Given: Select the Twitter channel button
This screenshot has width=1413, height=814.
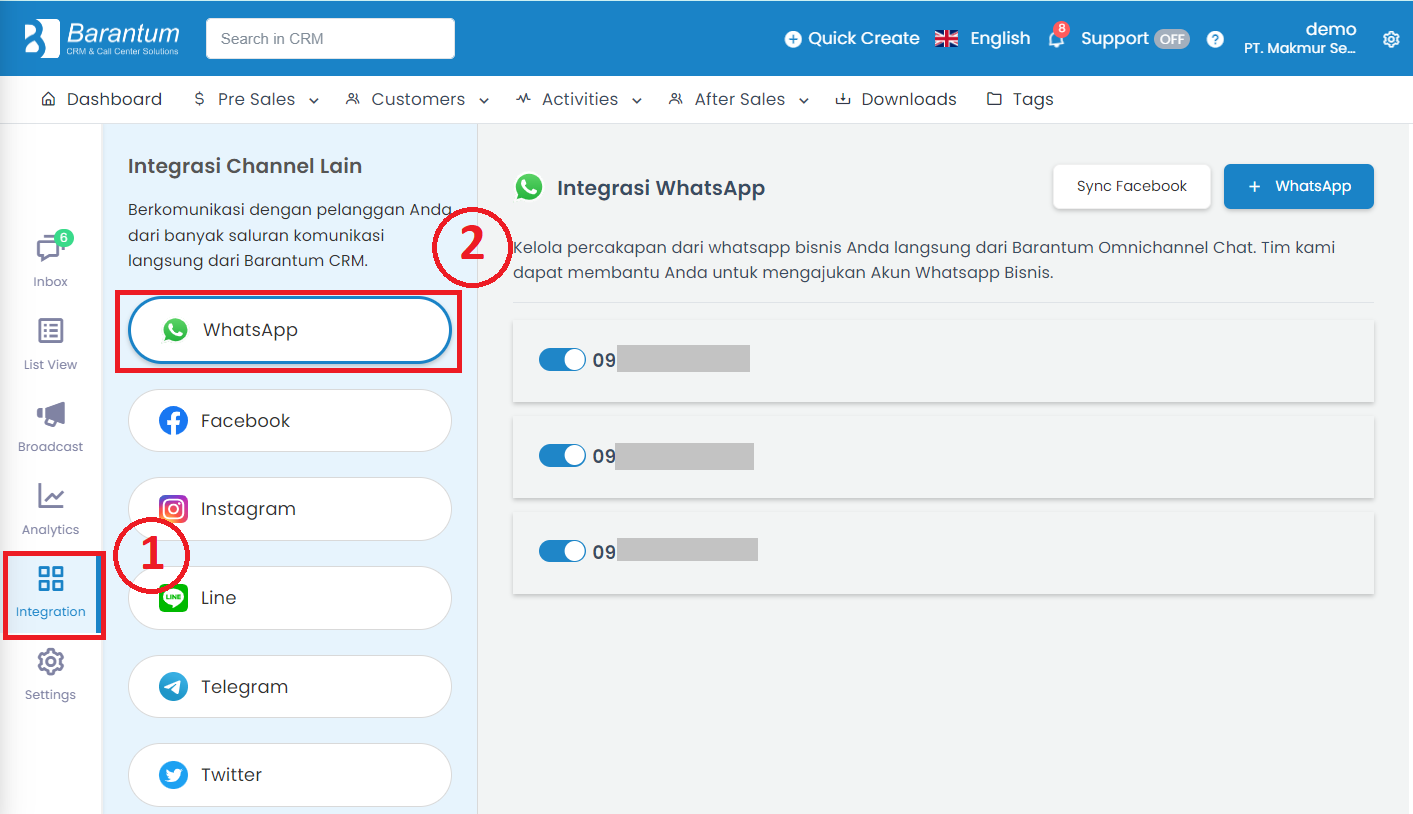Looking at the screenshot, I should click(290, 775).
